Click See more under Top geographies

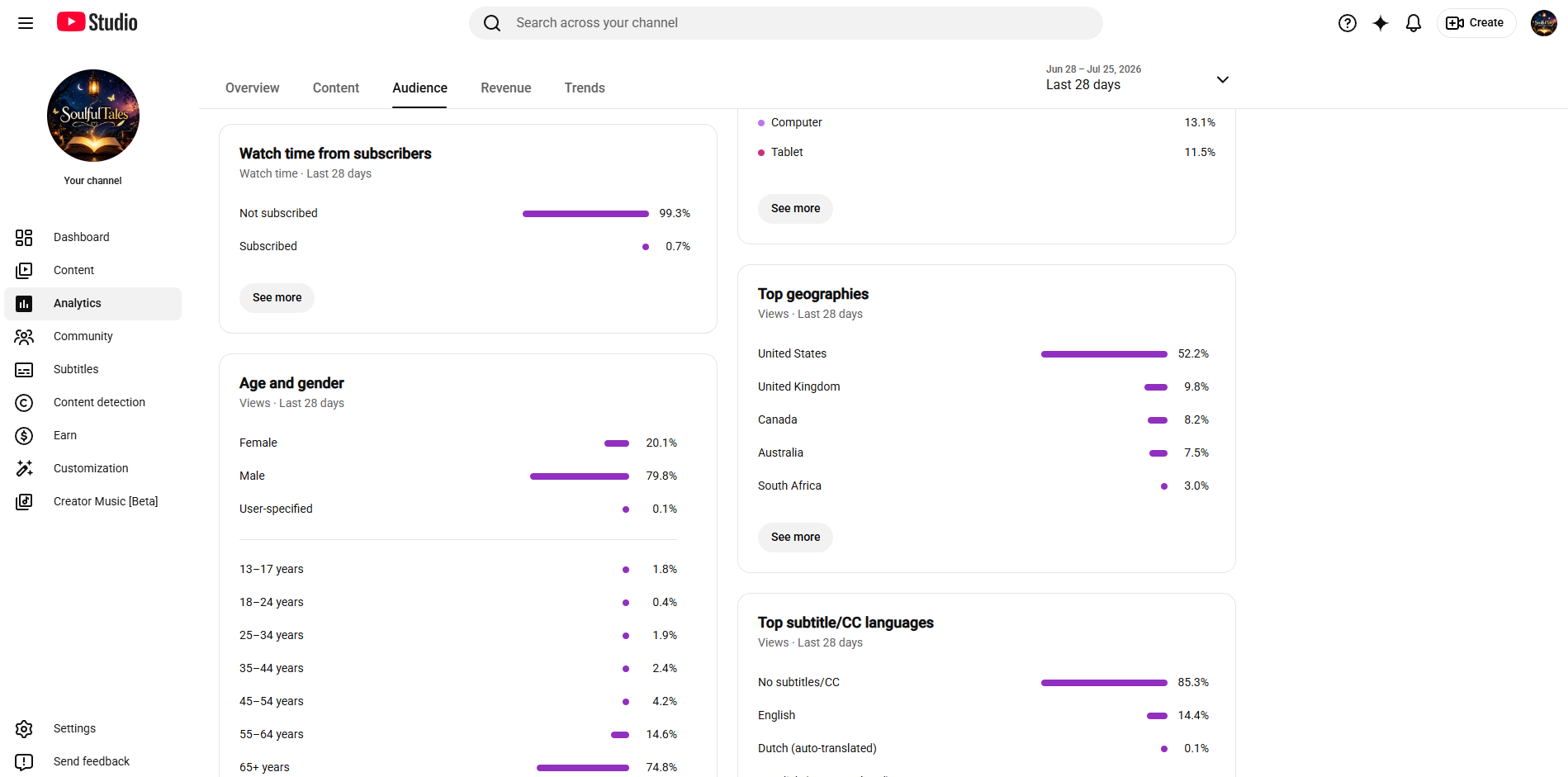pyautogui.click(x=795, y=538)
